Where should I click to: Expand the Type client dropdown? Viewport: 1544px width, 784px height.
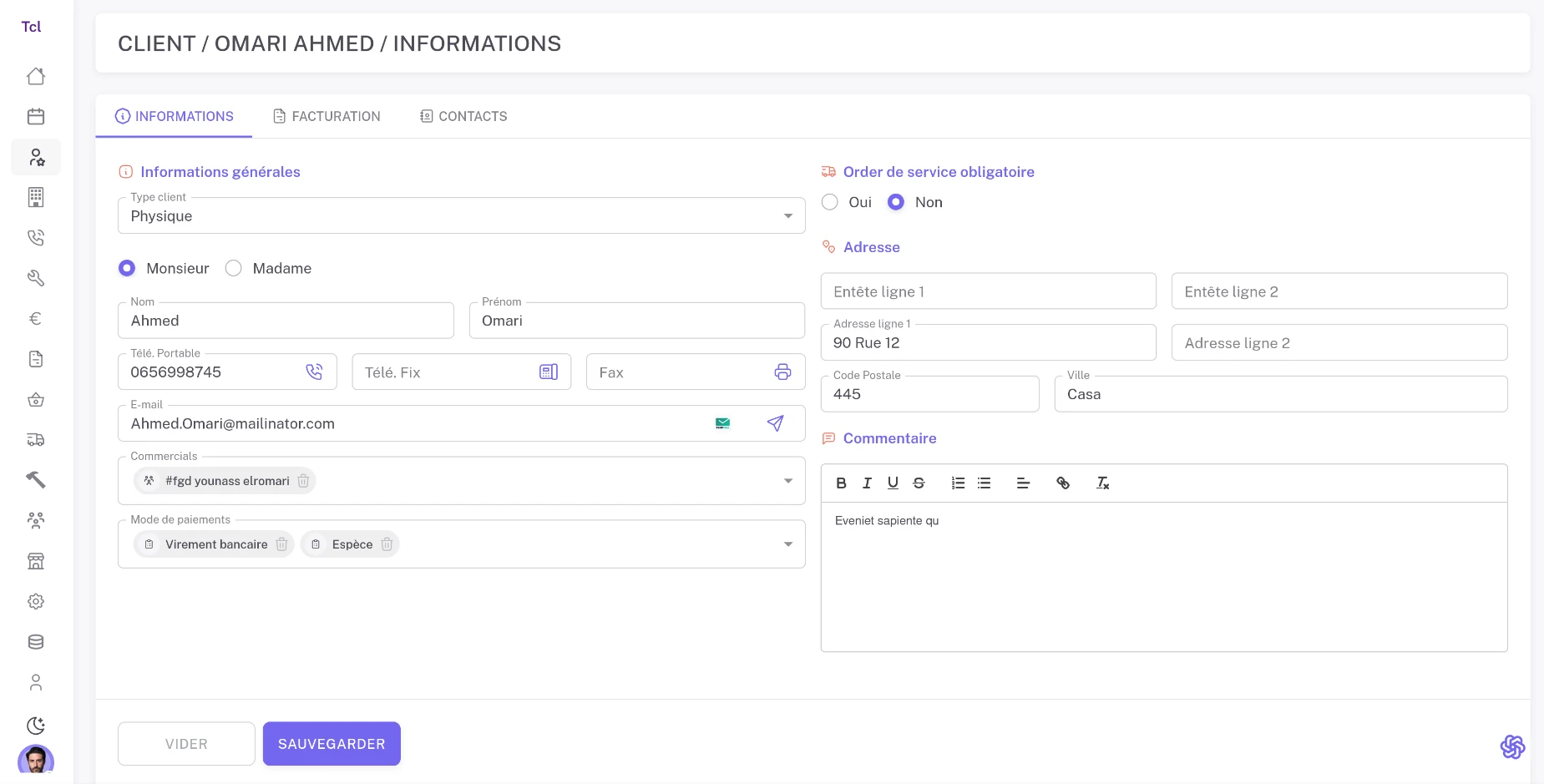pyautogui.click(x=787, y=216)
